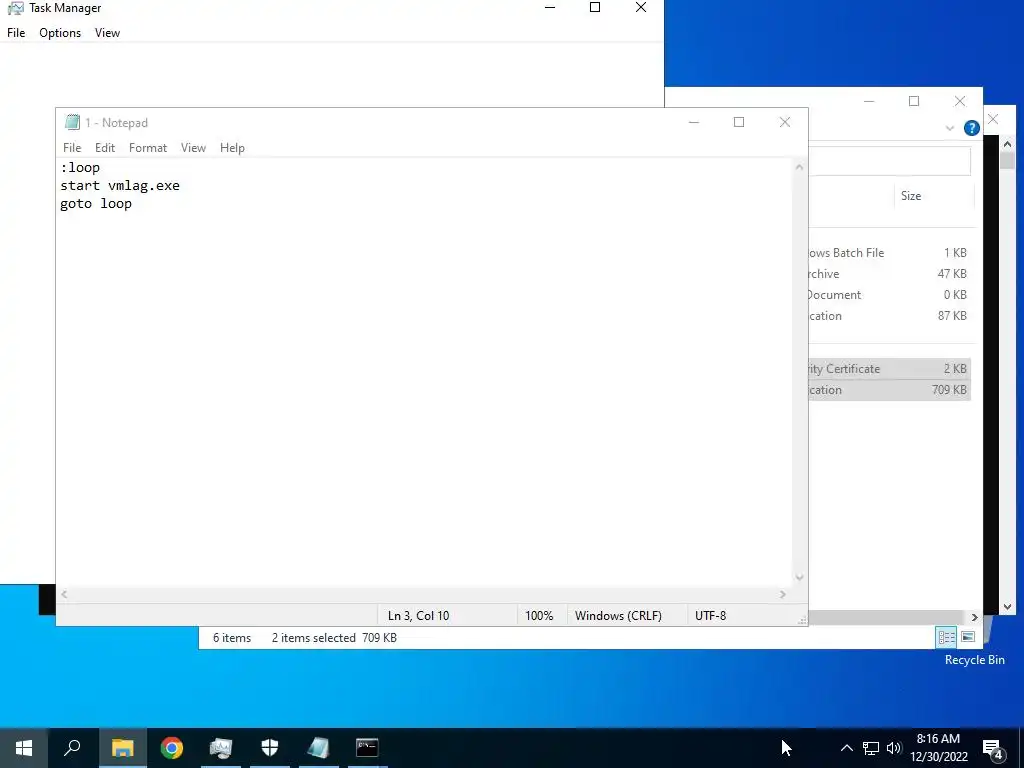Open the Explorer Help question mark icon

(972, 128)
